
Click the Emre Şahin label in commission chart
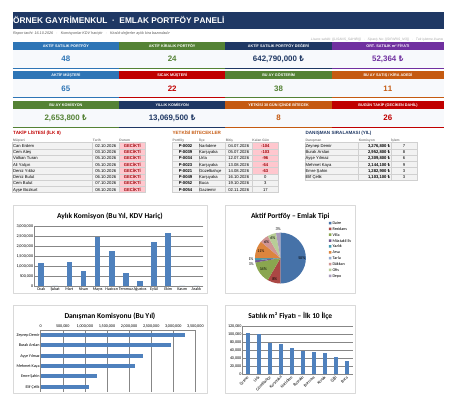click(30, 376)
